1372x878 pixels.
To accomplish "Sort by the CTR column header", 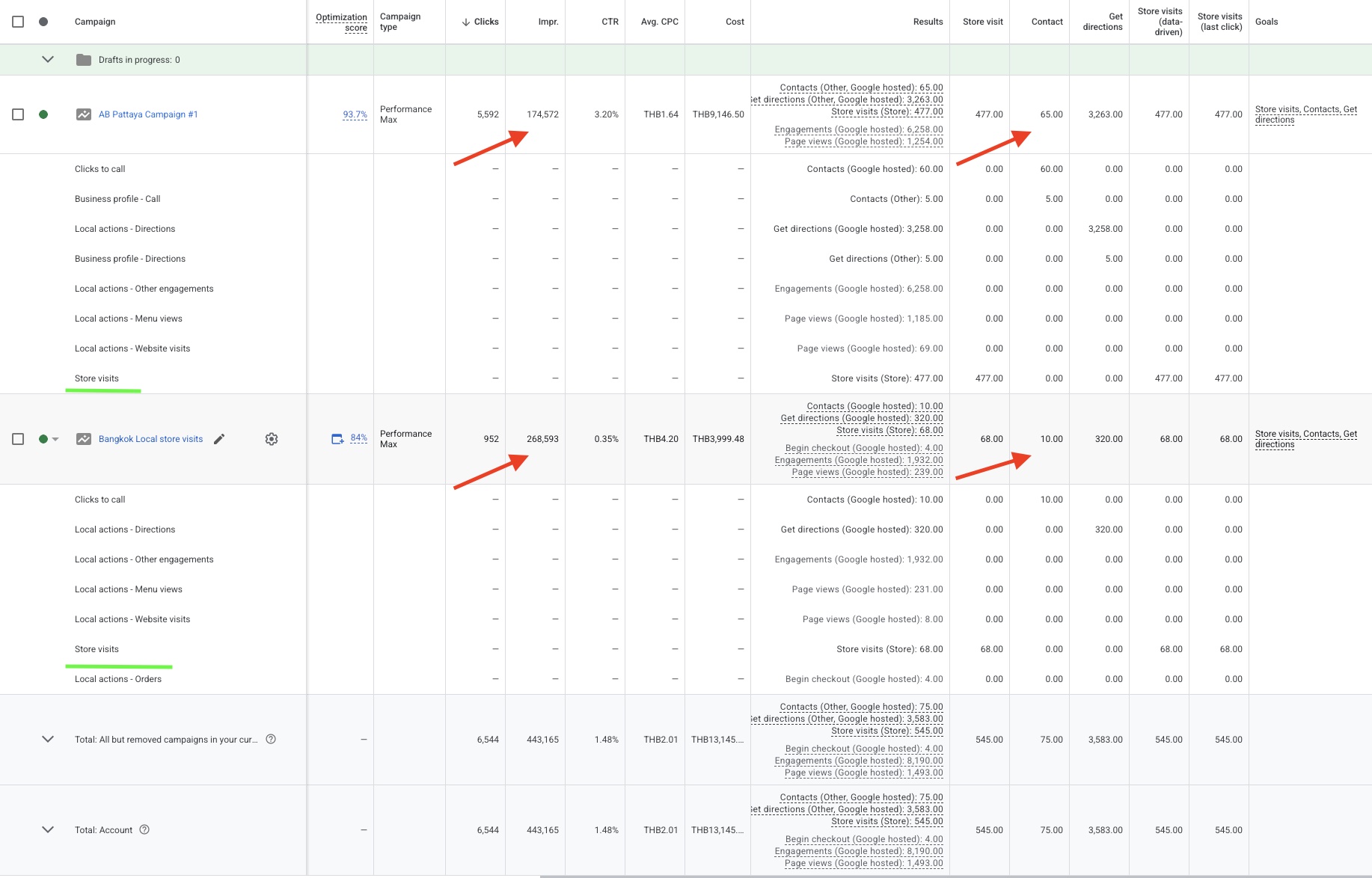I will (610, 22).
